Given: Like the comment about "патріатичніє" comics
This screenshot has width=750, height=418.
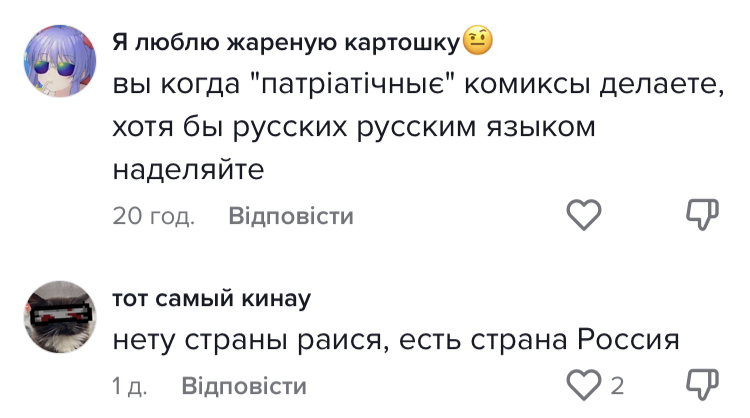Looking at the screenshot, I should (584, 214).
